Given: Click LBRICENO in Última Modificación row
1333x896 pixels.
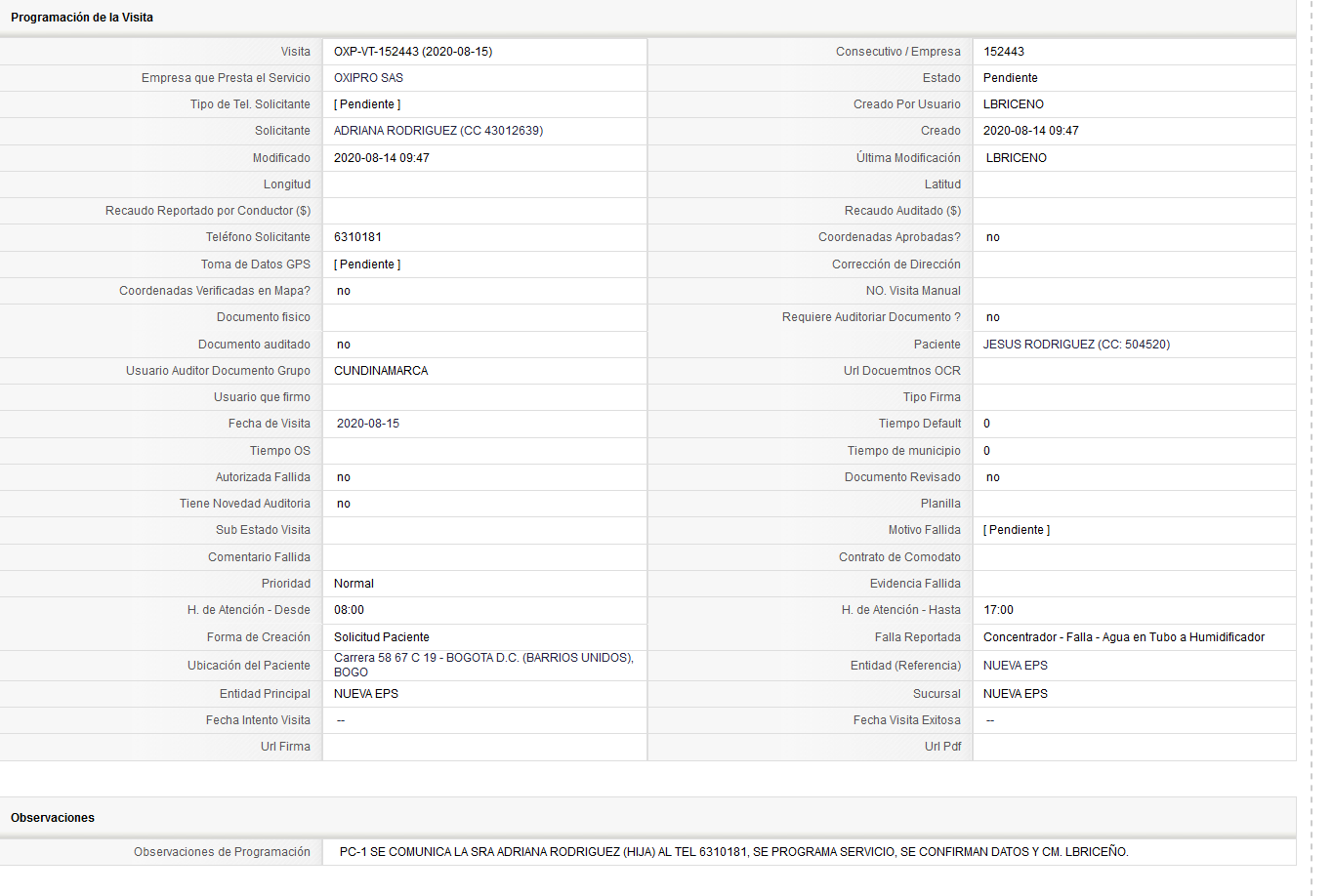Looking at the screenshot, I should 1017,158.
